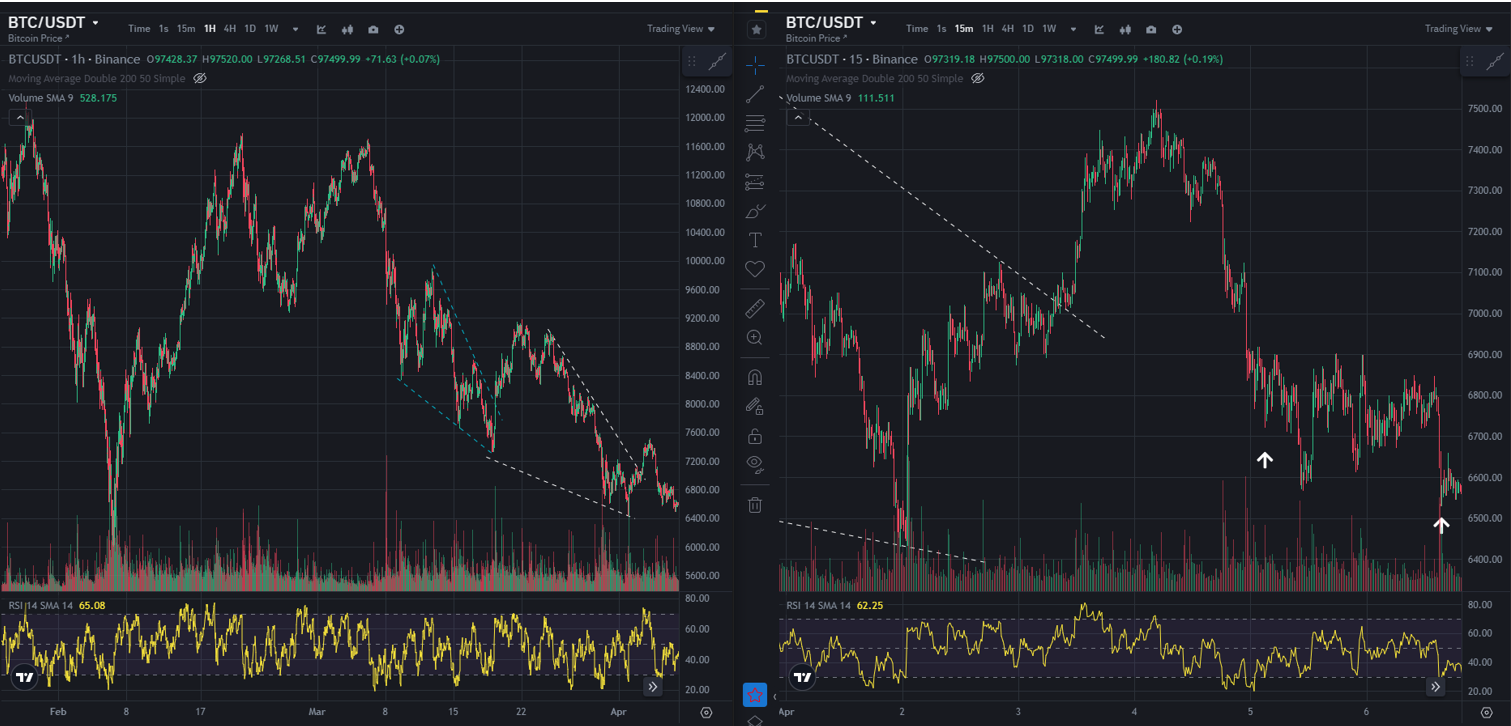Select the 1W interval on right chart
Screen dimensions: 1511x726
pos(1049,29)
